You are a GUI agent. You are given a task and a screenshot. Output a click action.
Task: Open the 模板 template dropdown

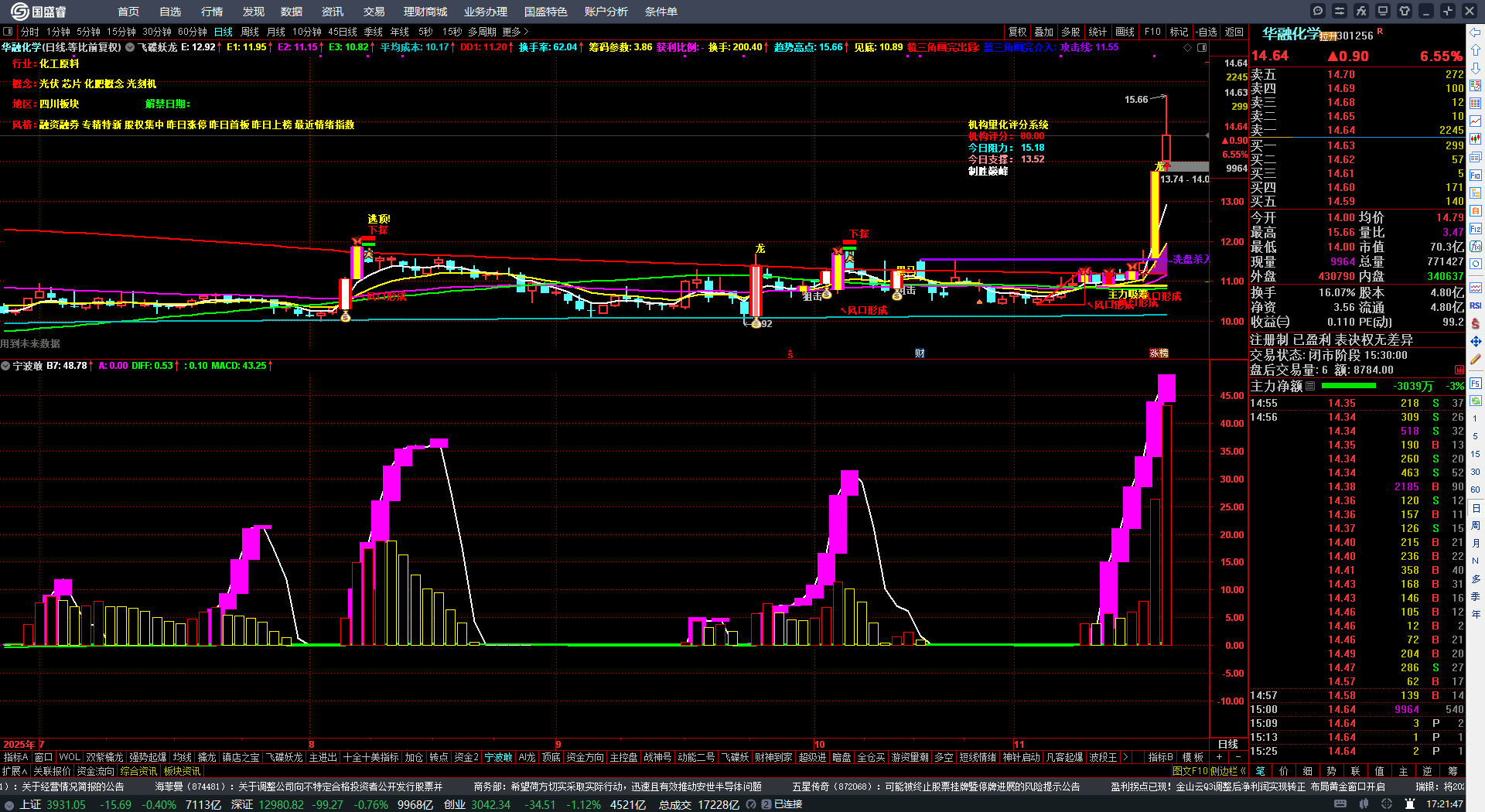tap(1193, 757)
